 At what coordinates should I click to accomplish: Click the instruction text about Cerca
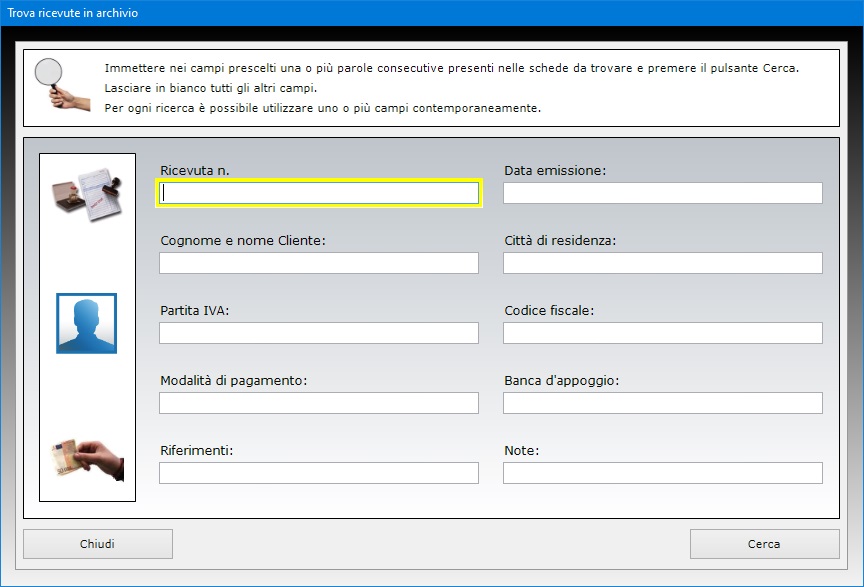point(452,68)
